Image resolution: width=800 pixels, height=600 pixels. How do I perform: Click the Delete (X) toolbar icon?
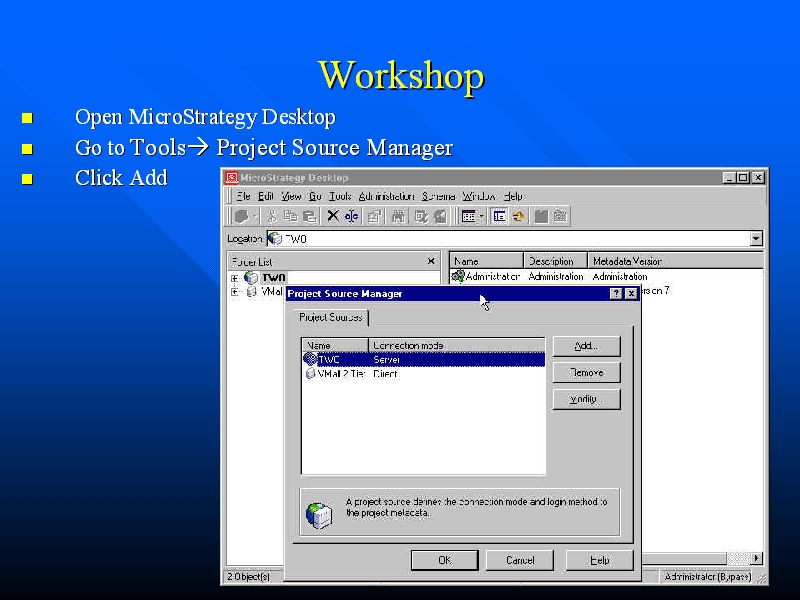(x=333, y=216)
